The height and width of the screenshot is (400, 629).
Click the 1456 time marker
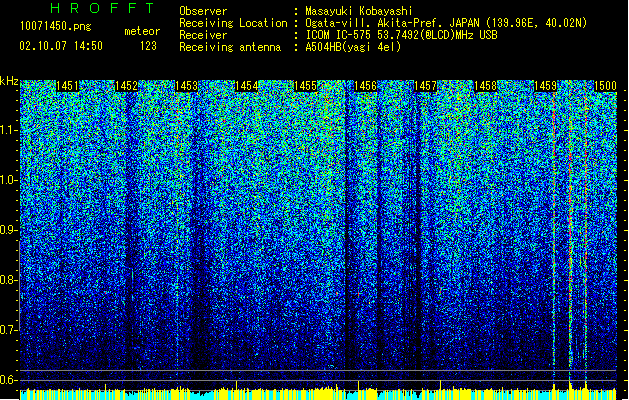coord(365,86)
